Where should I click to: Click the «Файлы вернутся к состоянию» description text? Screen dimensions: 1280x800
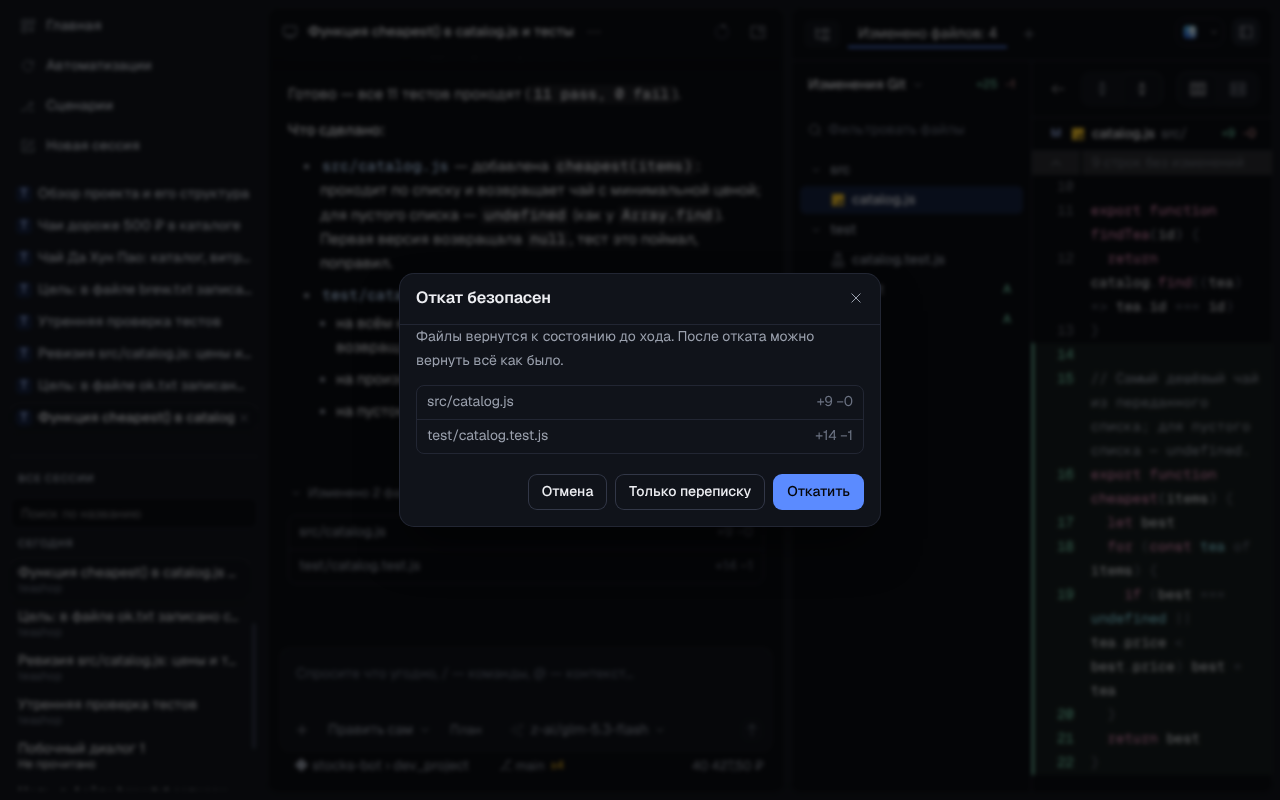point(615,348)
